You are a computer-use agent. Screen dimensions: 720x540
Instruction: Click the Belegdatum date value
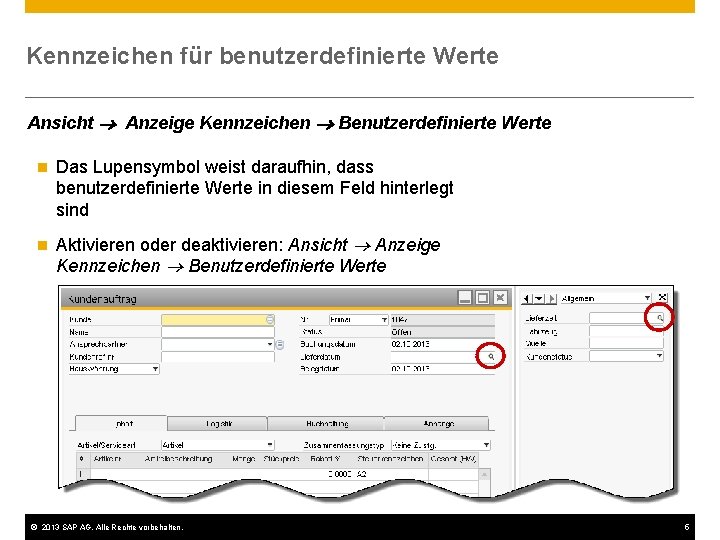point(410,368)
